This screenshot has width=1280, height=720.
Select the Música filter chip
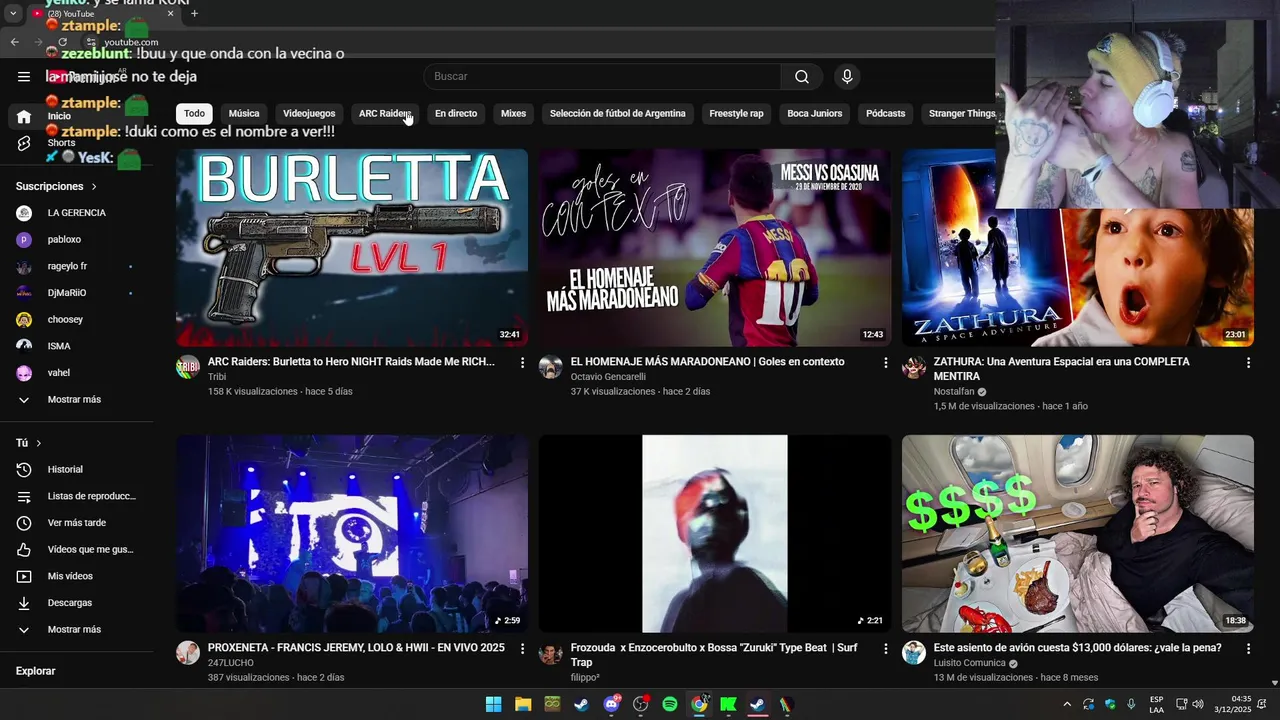tap(244, 114)
